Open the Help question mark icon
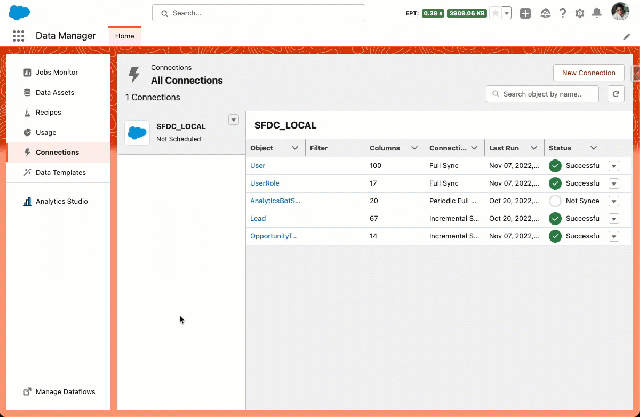640x417 pixels. tap(562, 13)
